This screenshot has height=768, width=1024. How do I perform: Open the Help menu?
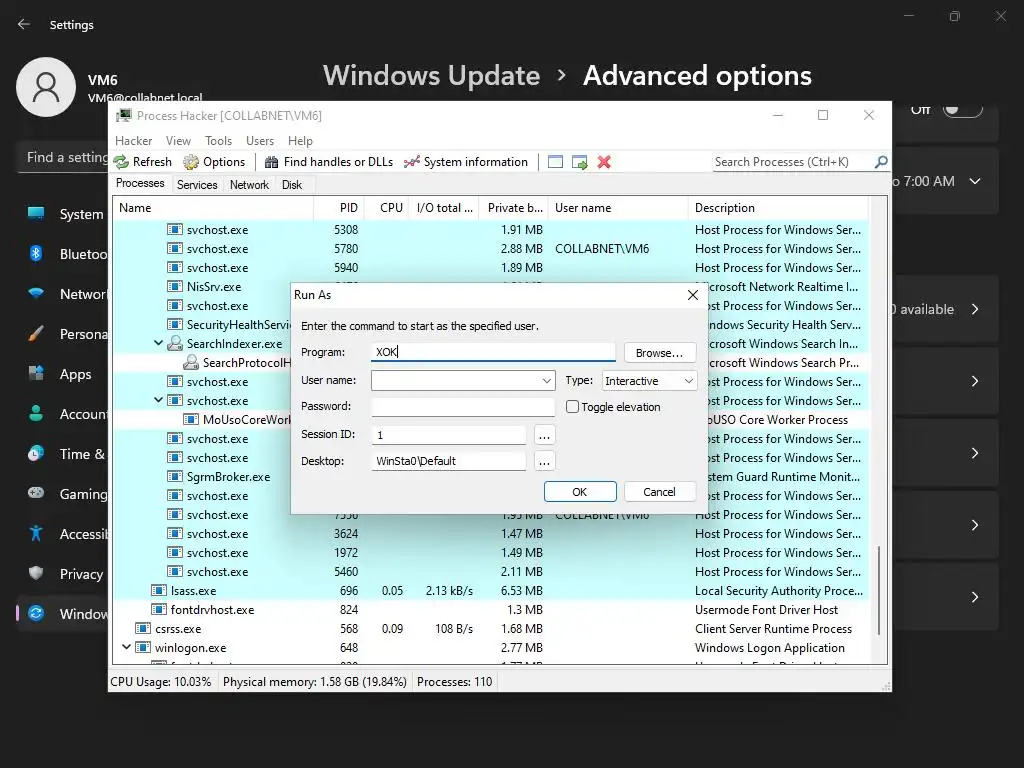(300, 140)
